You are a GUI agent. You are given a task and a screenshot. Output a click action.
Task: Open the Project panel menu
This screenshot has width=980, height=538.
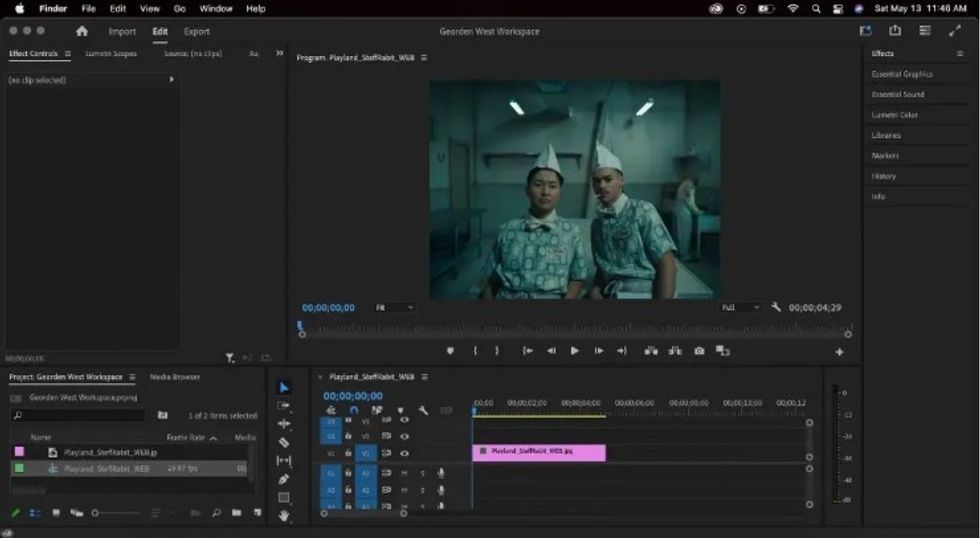(132, 377)
